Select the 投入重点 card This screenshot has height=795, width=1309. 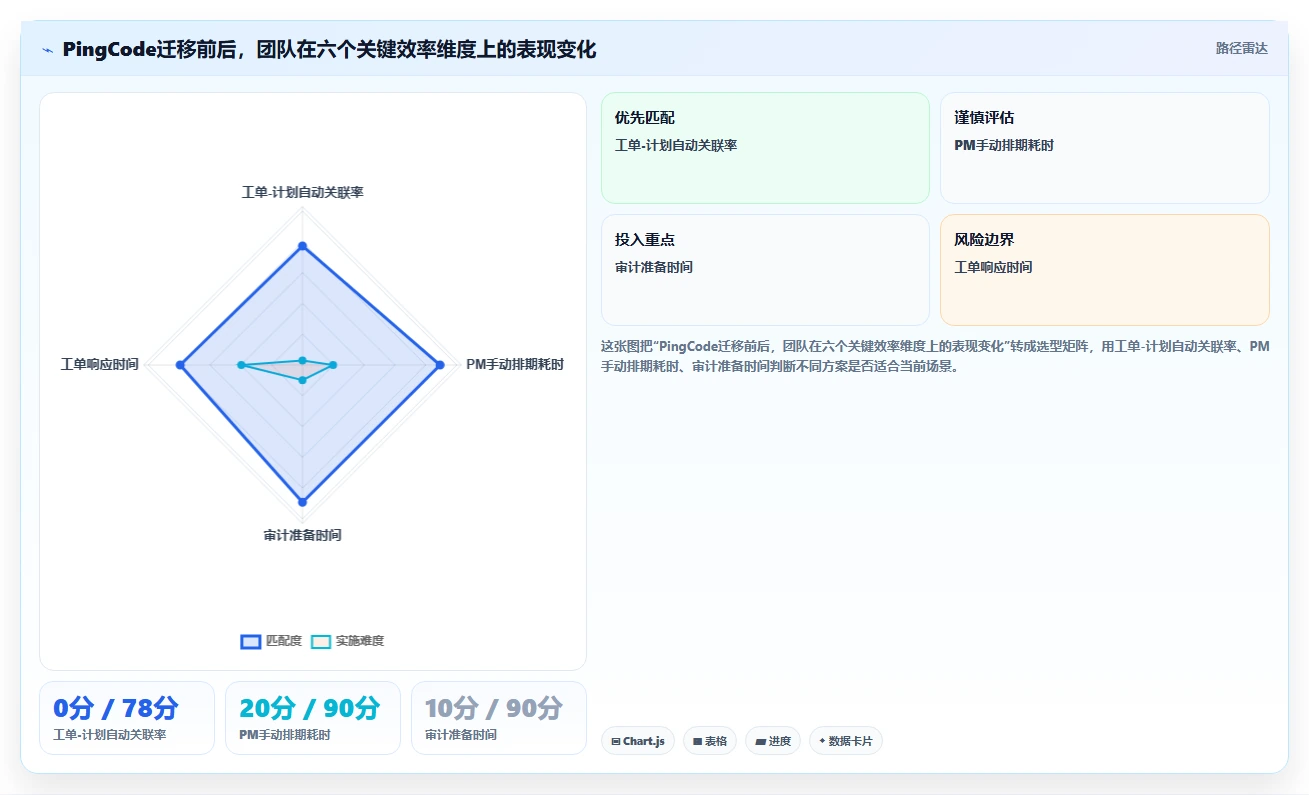coord(765,270)
